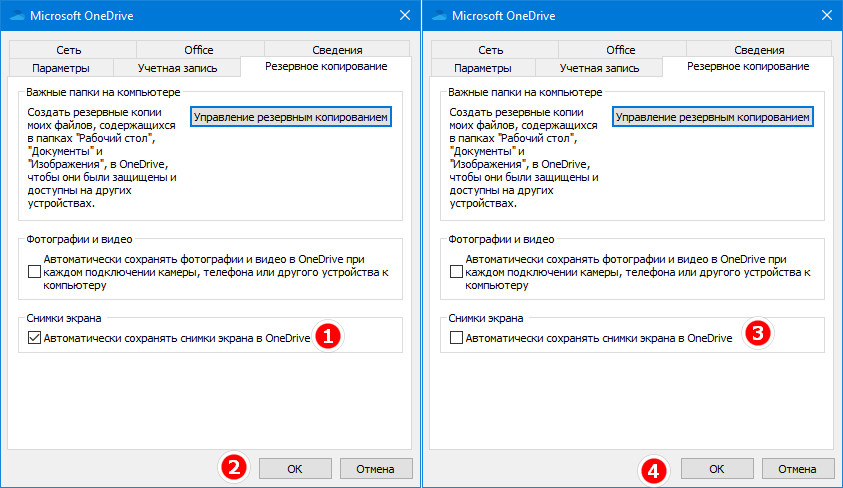
Task: Switch to Параметры tab in left window
Action: [x=61, y=68]
